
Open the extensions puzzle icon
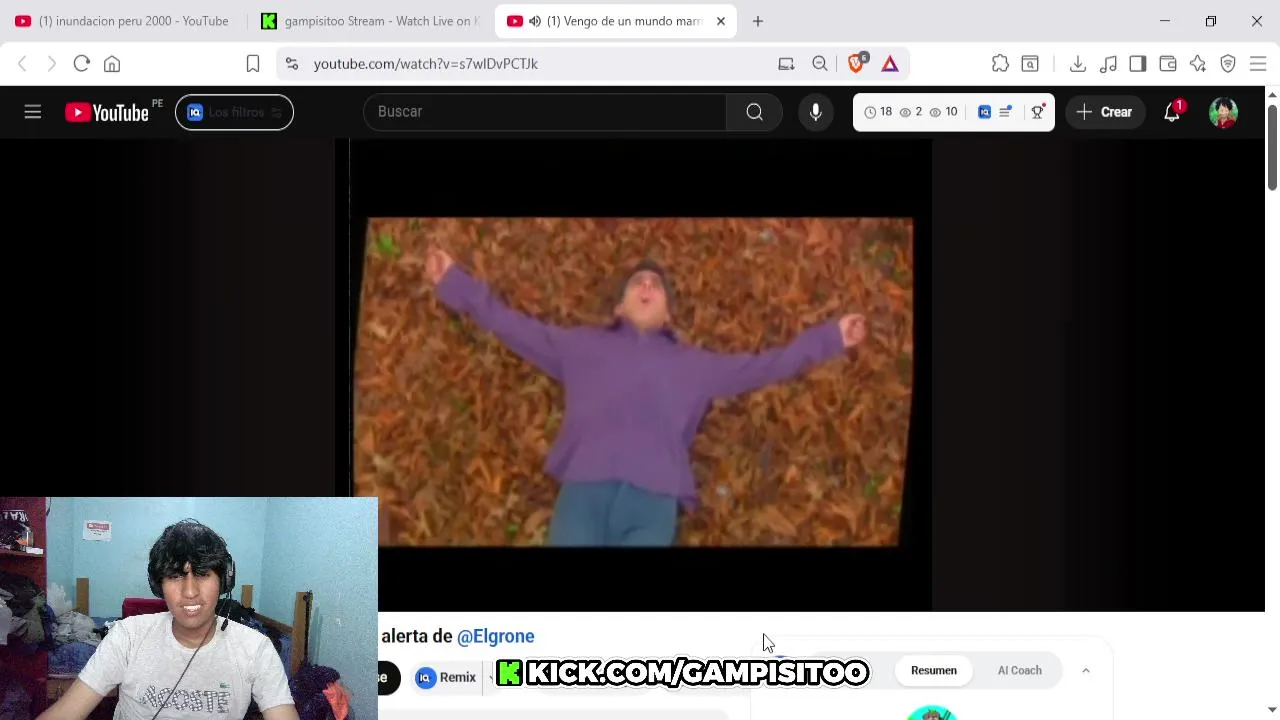point(1000,64)
